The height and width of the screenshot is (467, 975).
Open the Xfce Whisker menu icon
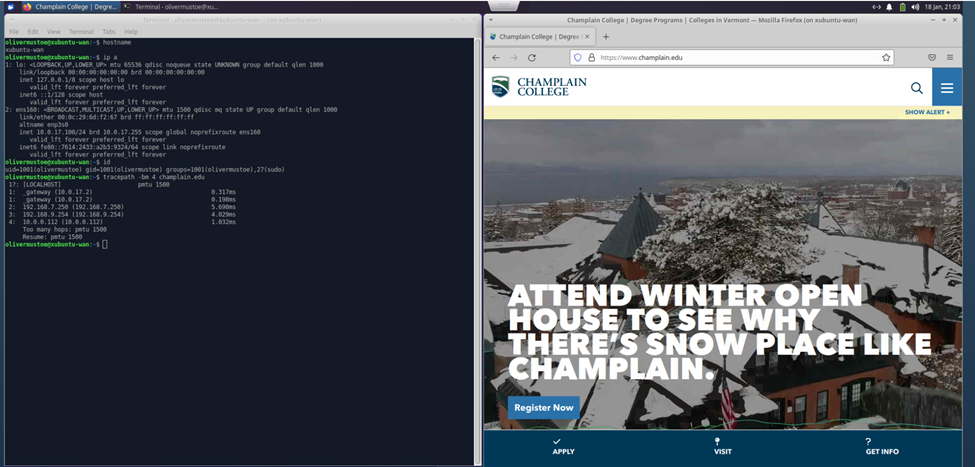(x=10, y=7)
